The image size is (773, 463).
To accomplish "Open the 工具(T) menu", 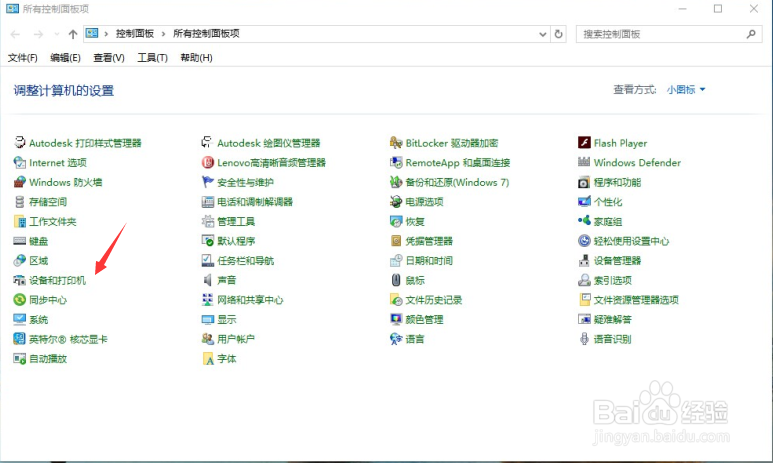I will click(x=152, y=58).
